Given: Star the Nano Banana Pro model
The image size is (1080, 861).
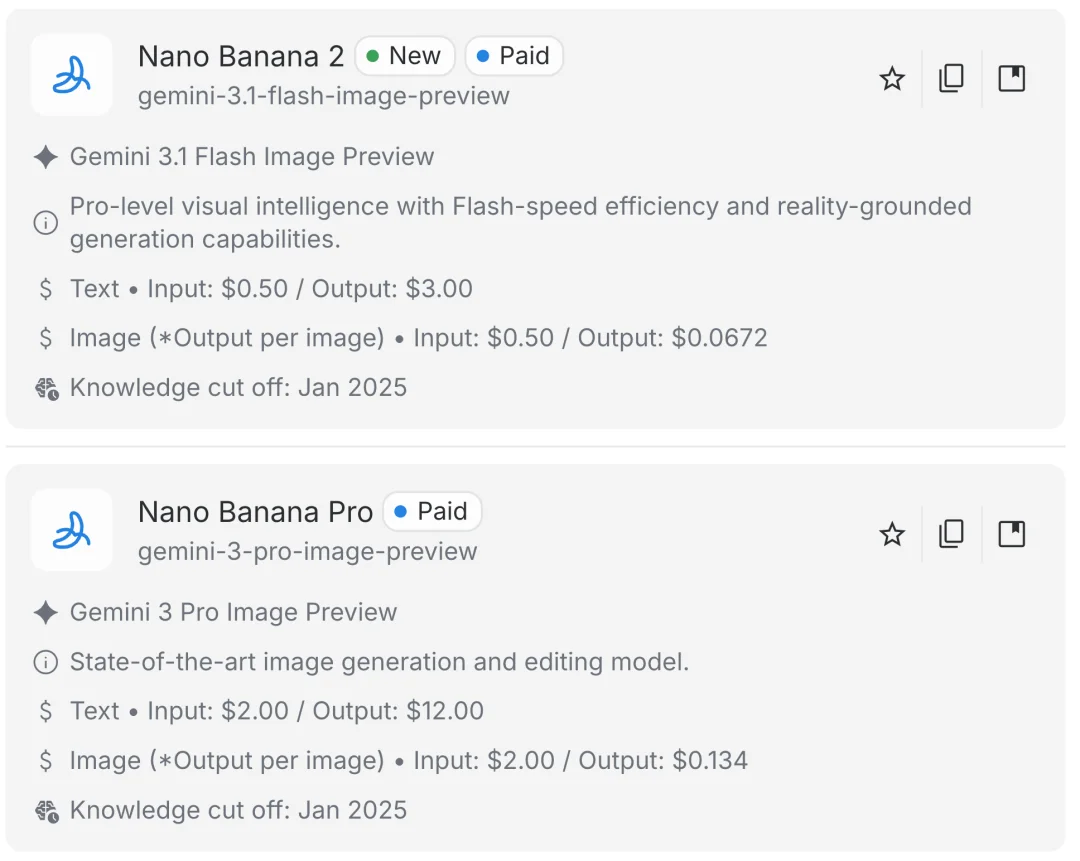Looking at the screenshot, I should pos(891,533).
